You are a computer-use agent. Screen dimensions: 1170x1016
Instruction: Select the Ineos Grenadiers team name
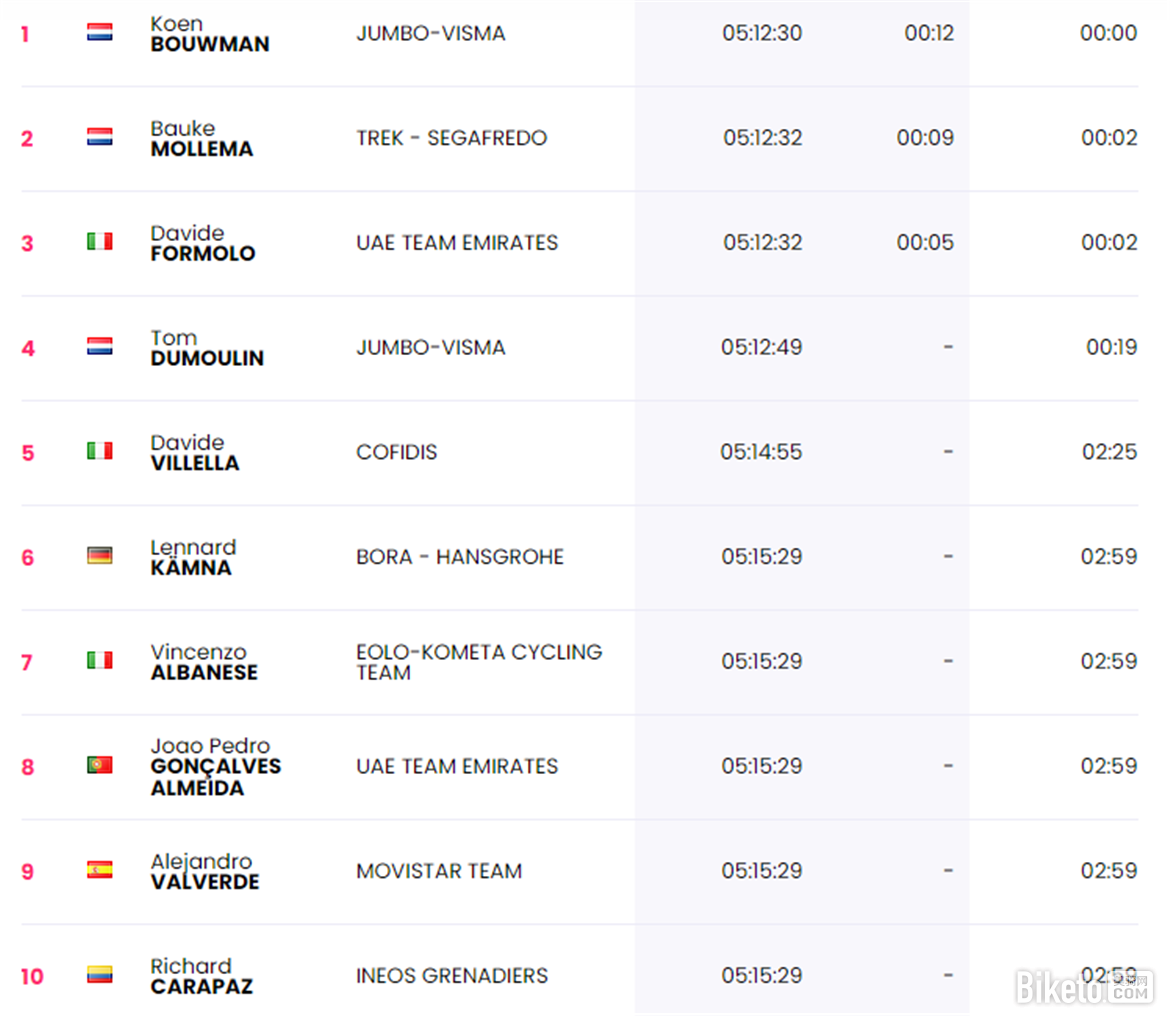pyautogui.click(x=451, y=976)
